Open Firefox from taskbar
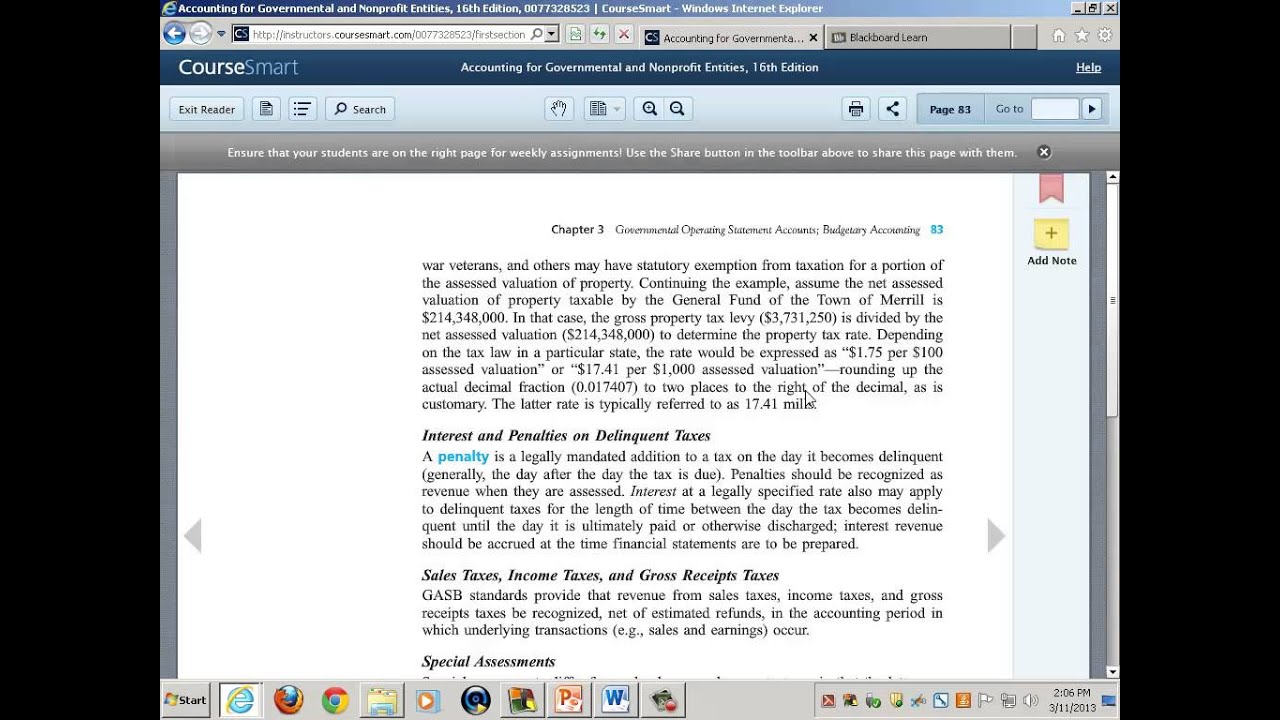1280x720 pixels. pos(288,700)
